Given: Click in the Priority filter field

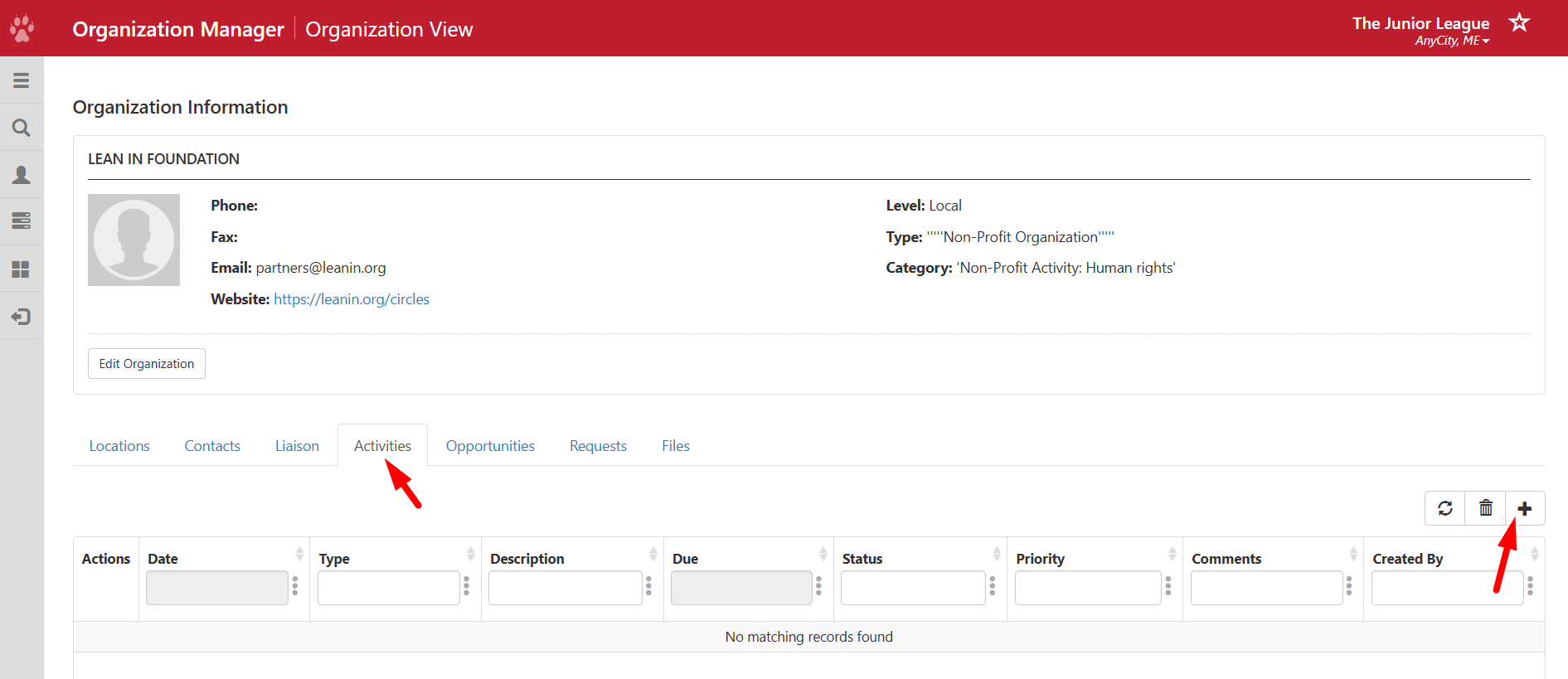Looking at the screenshot, I should (1088, 588).
